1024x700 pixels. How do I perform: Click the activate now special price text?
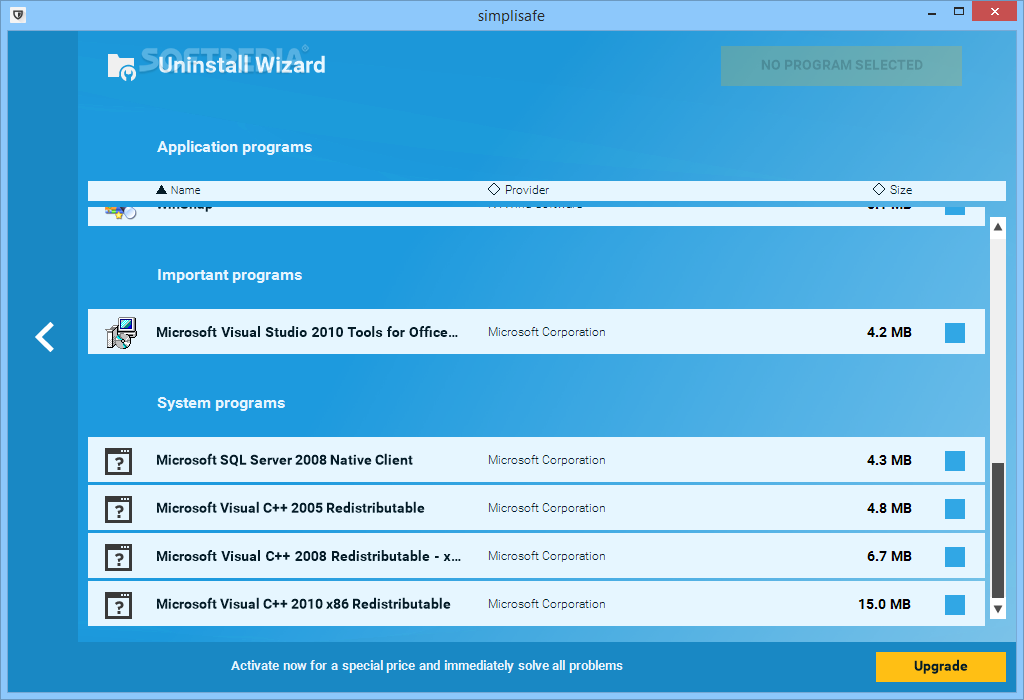[x=426, y=665]
